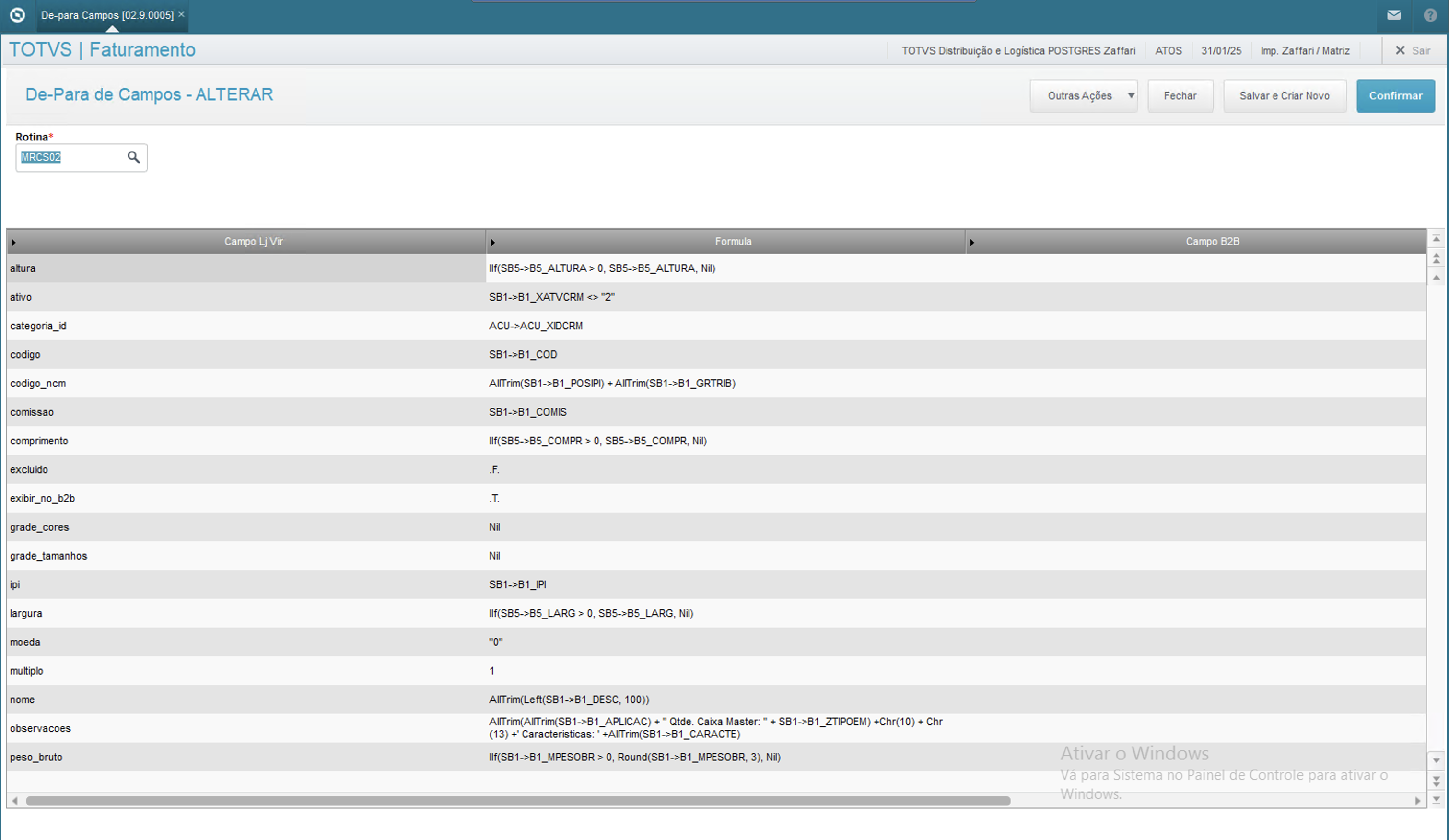The height and width of the screenshot is (840, 1449).
Task: Select the 'multiplo' cell
Action: [x=246, y=670]
